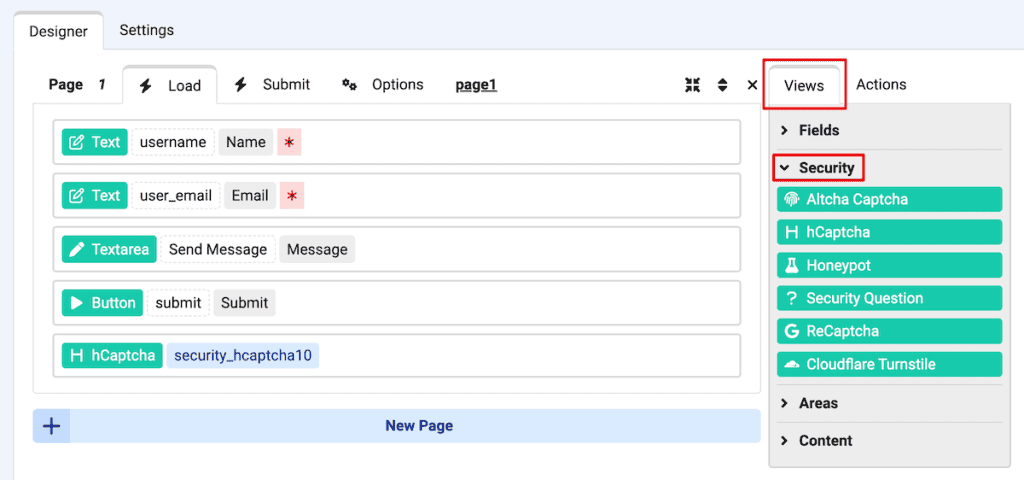1024x480 pixels.
Task: Click the plus icon beside New Page
Action: [x=51, y=426]
